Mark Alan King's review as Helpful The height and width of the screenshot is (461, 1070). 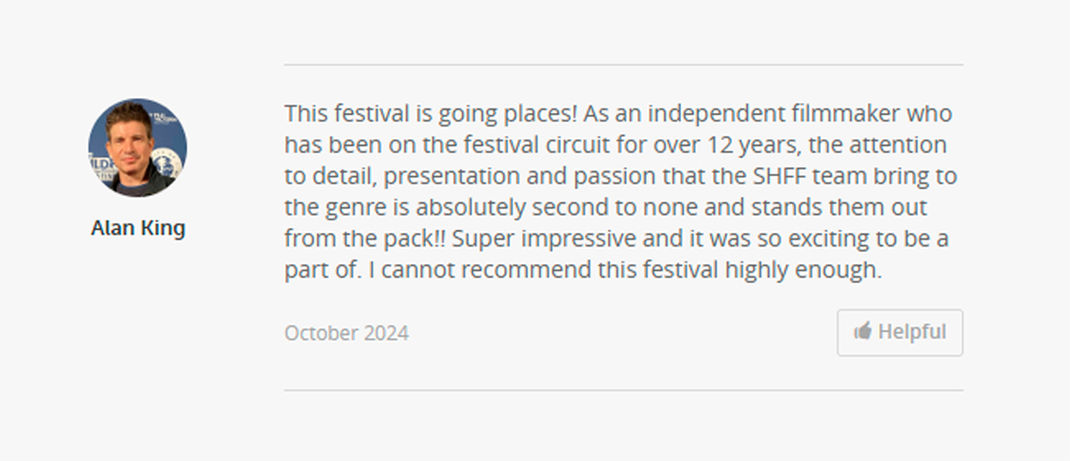click(x=900, y=333)
